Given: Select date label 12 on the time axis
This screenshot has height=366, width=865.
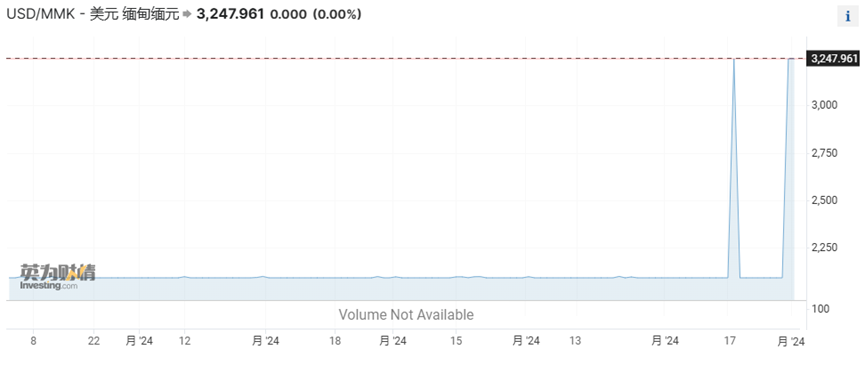Looking at the screenshot, I should click(x=185, y=342).
